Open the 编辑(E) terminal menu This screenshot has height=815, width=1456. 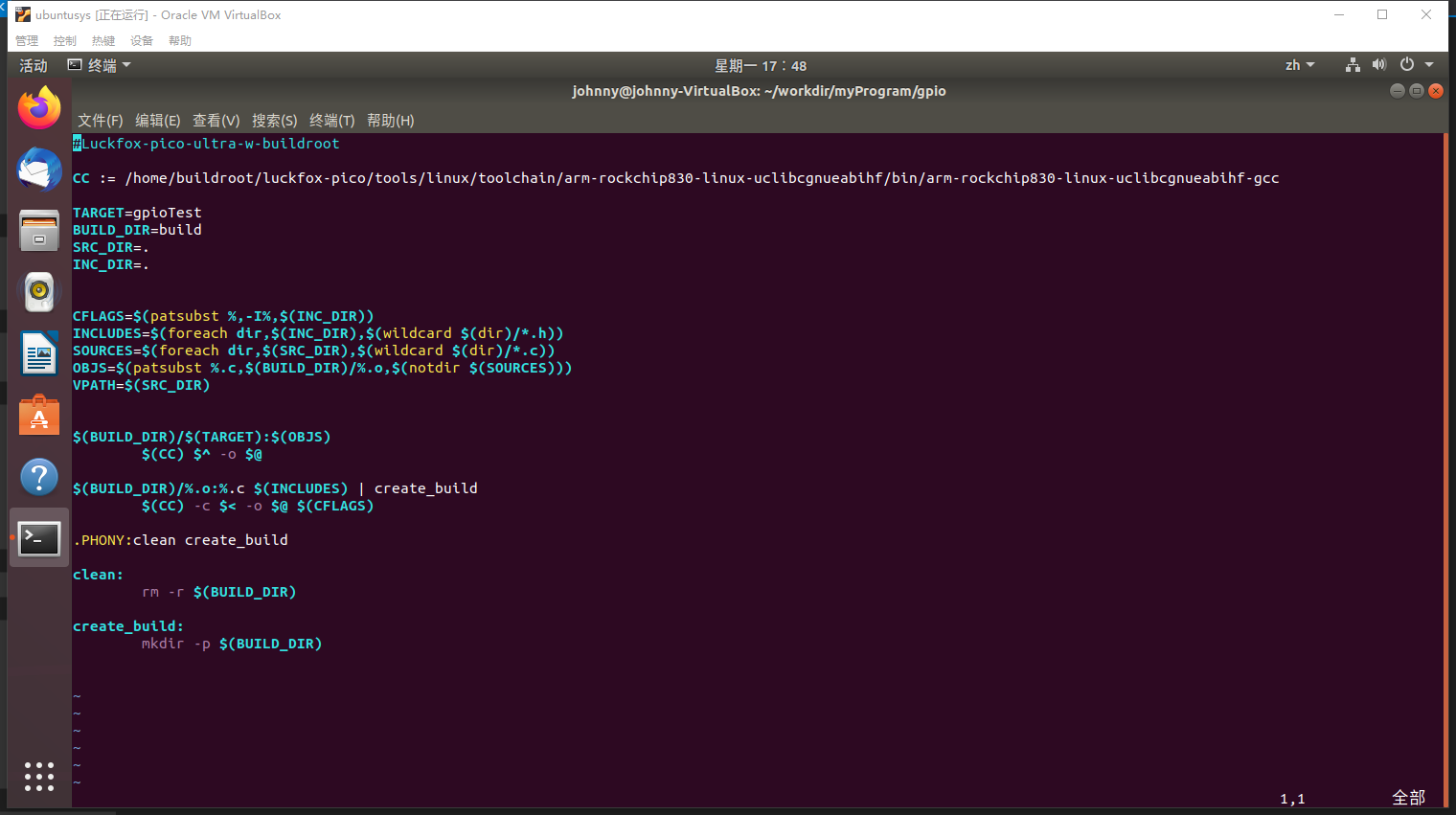[x=158, y=120]
